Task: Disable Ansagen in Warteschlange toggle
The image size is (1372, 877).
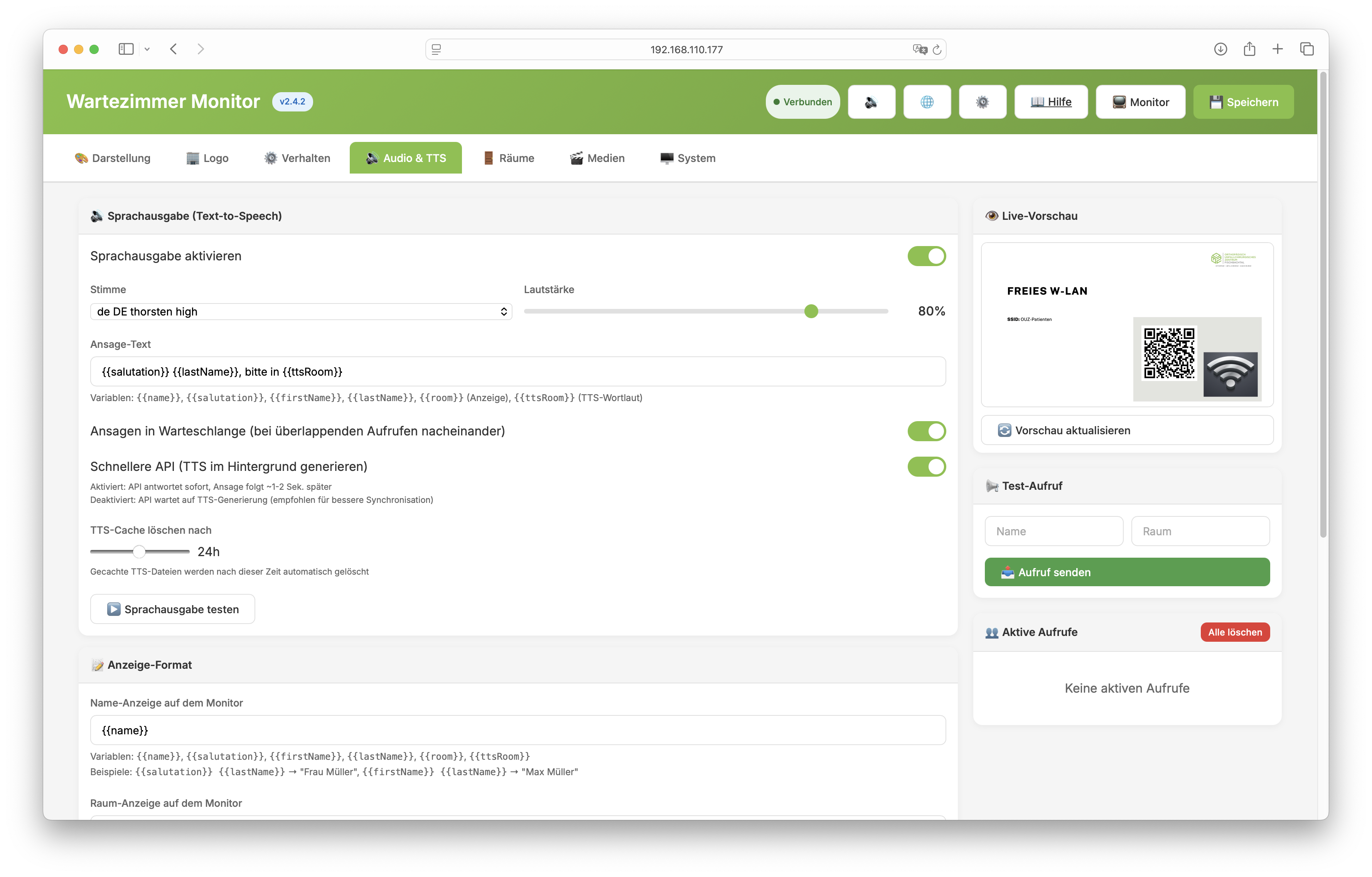Action: [x=927, y=432]
